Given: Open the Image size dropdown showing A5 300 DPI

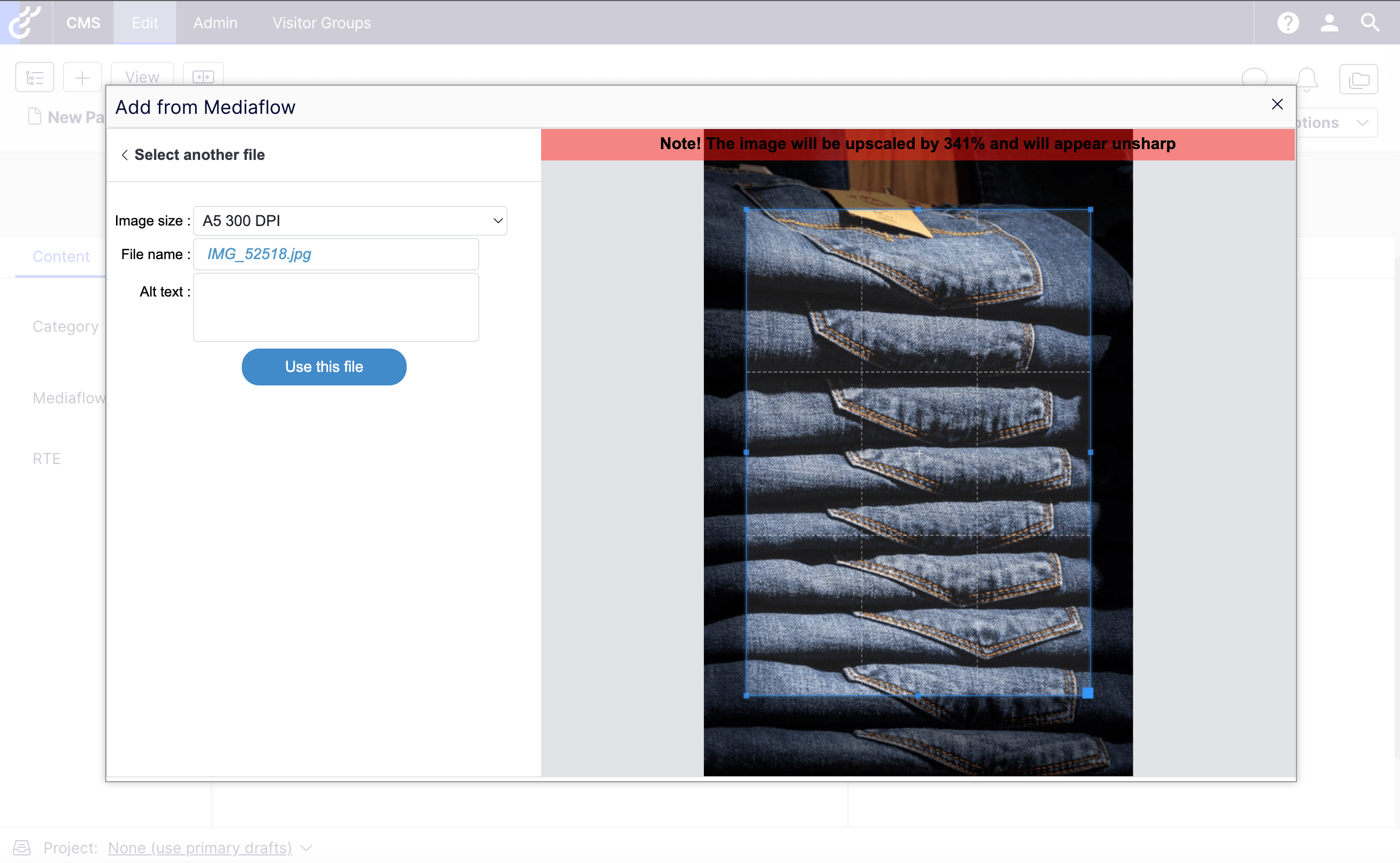Looking at the screenshot, I should click(x=349, y=221).
